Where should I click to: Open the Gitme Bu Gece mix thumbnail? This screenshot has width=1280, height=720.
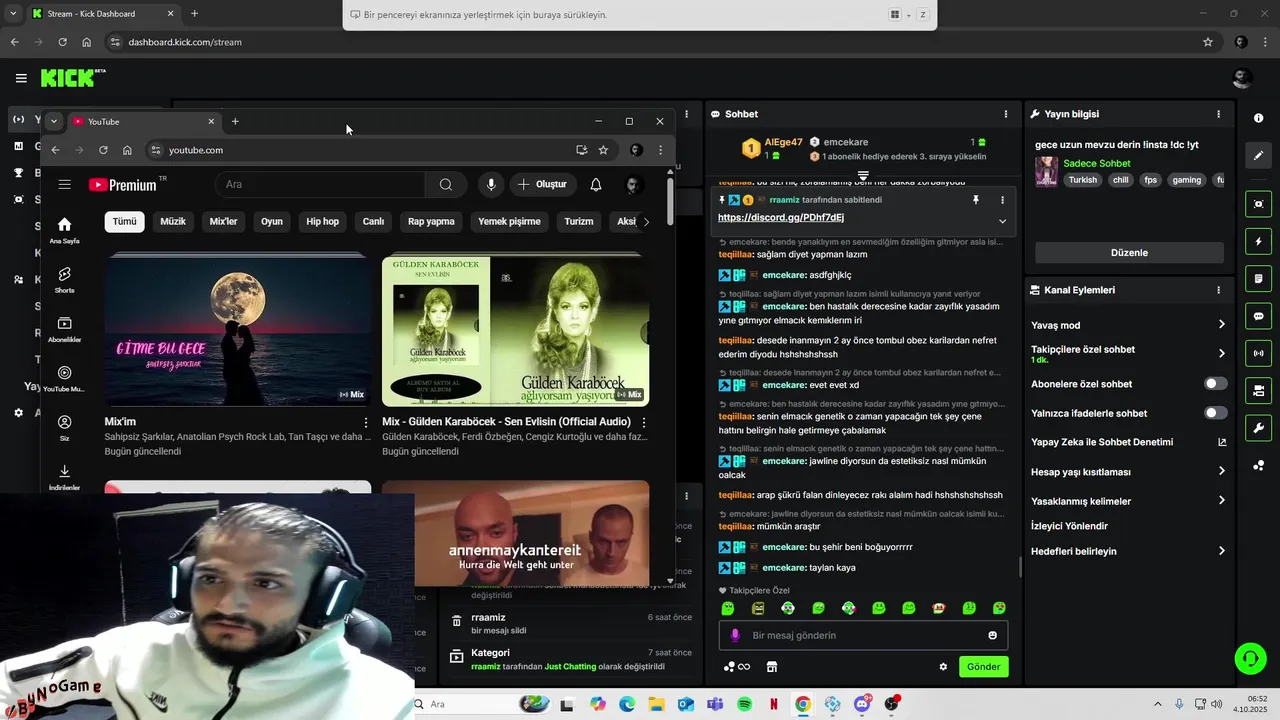[237, 330]
